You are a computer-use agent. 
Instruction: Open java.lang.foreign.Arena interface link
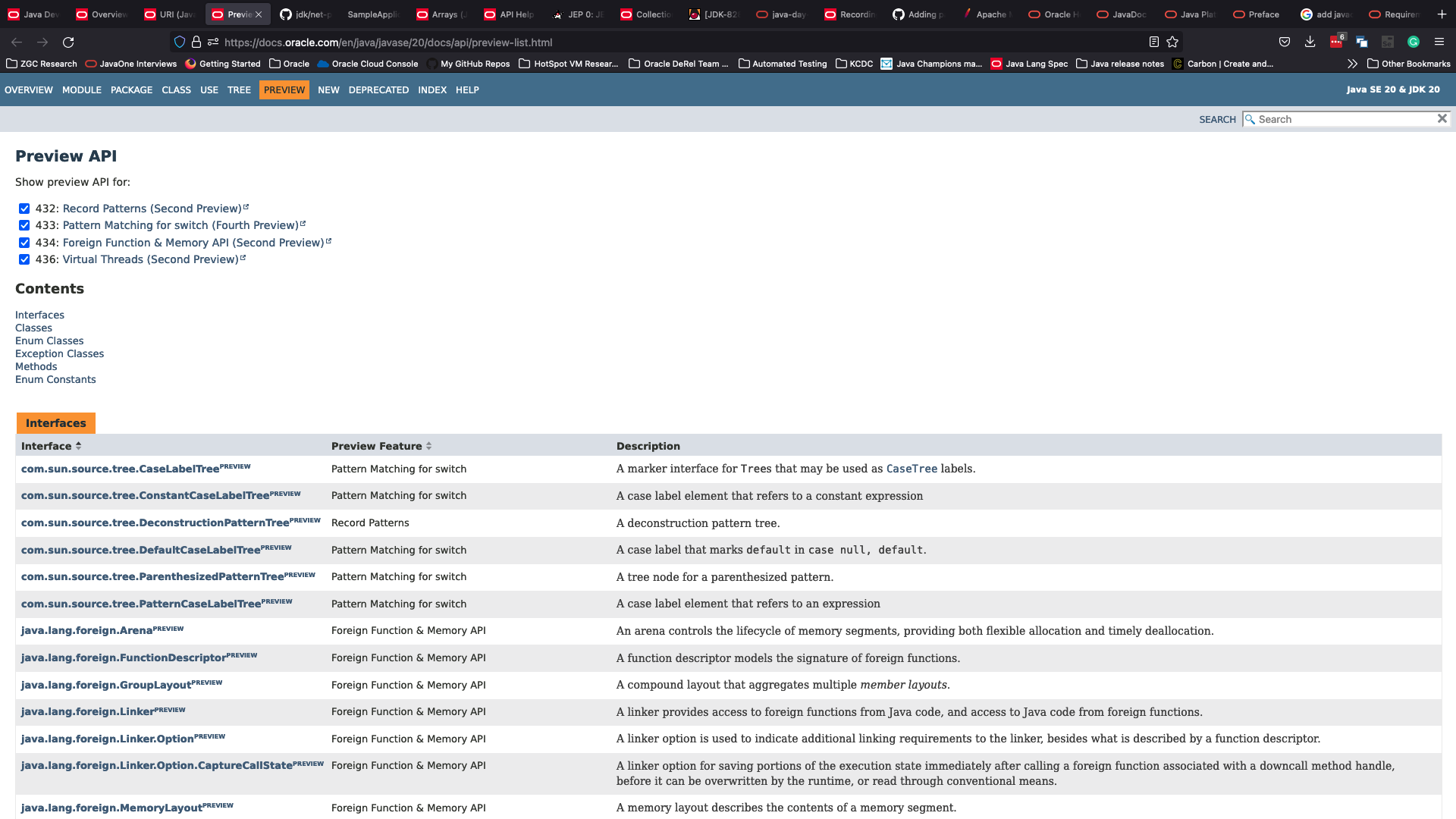click(86, 631)
